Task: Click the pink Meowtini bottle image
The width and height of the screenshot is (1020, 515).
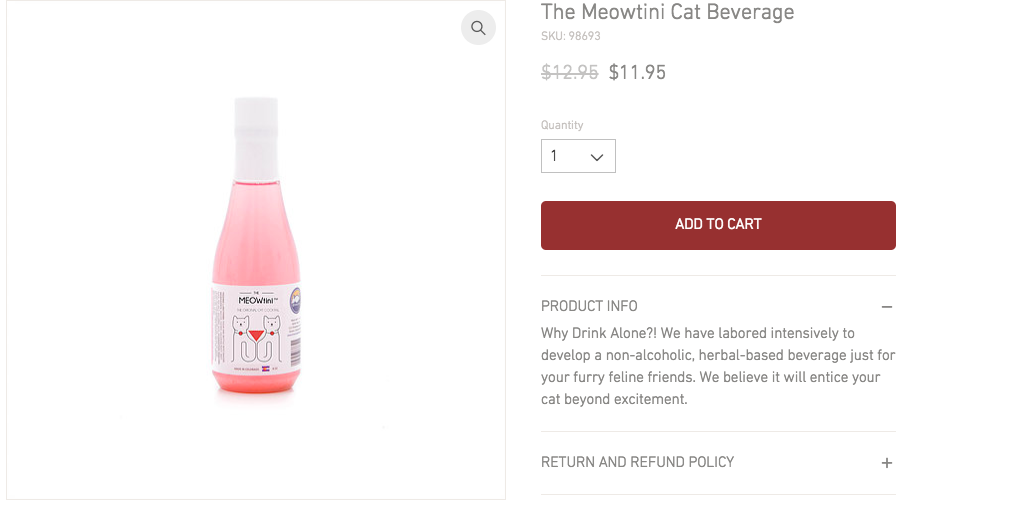Action: pos(256,245)
